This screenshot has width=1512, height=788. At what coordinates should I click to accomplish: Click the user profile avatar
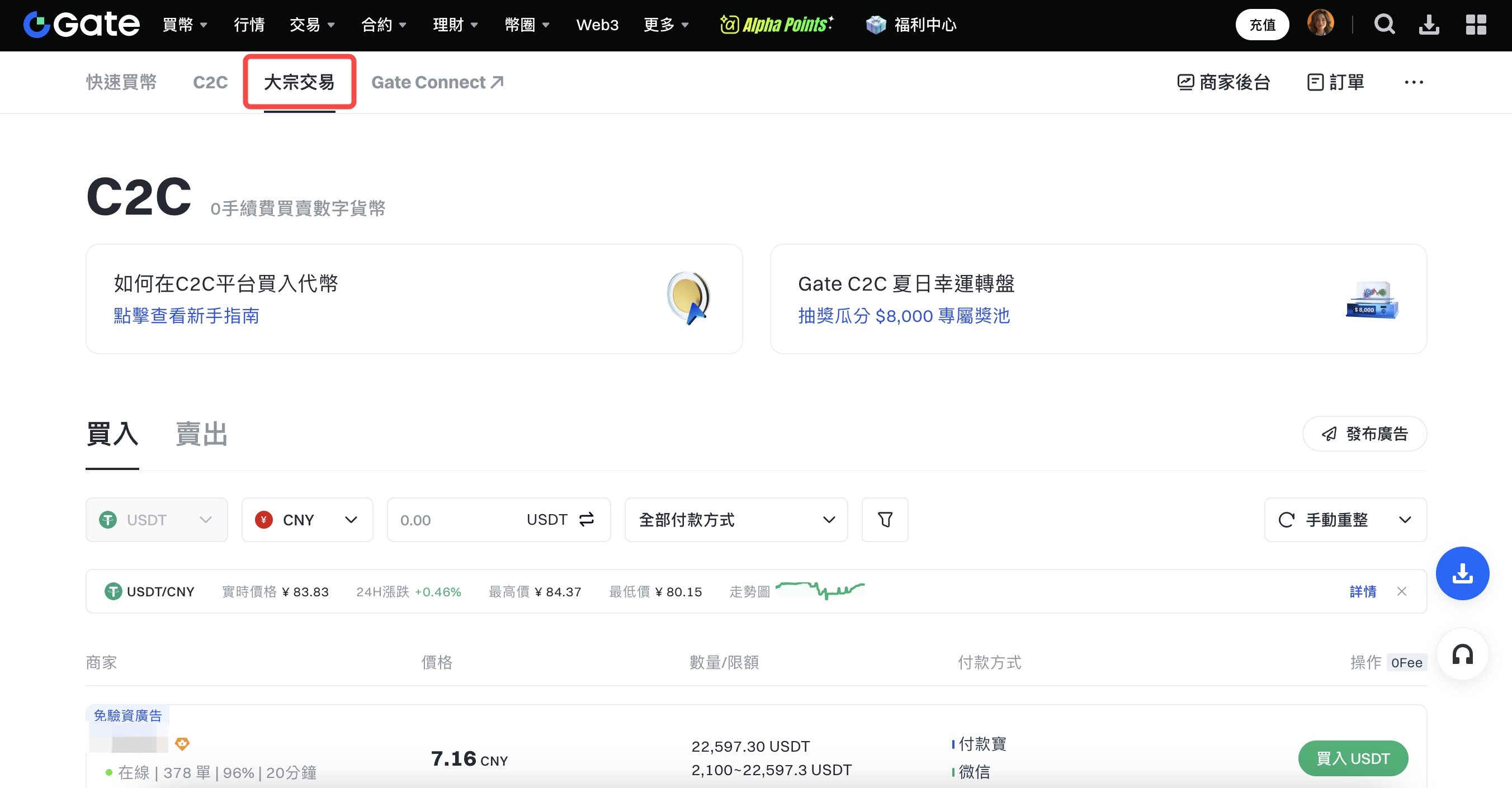(x=1320, y=23)
